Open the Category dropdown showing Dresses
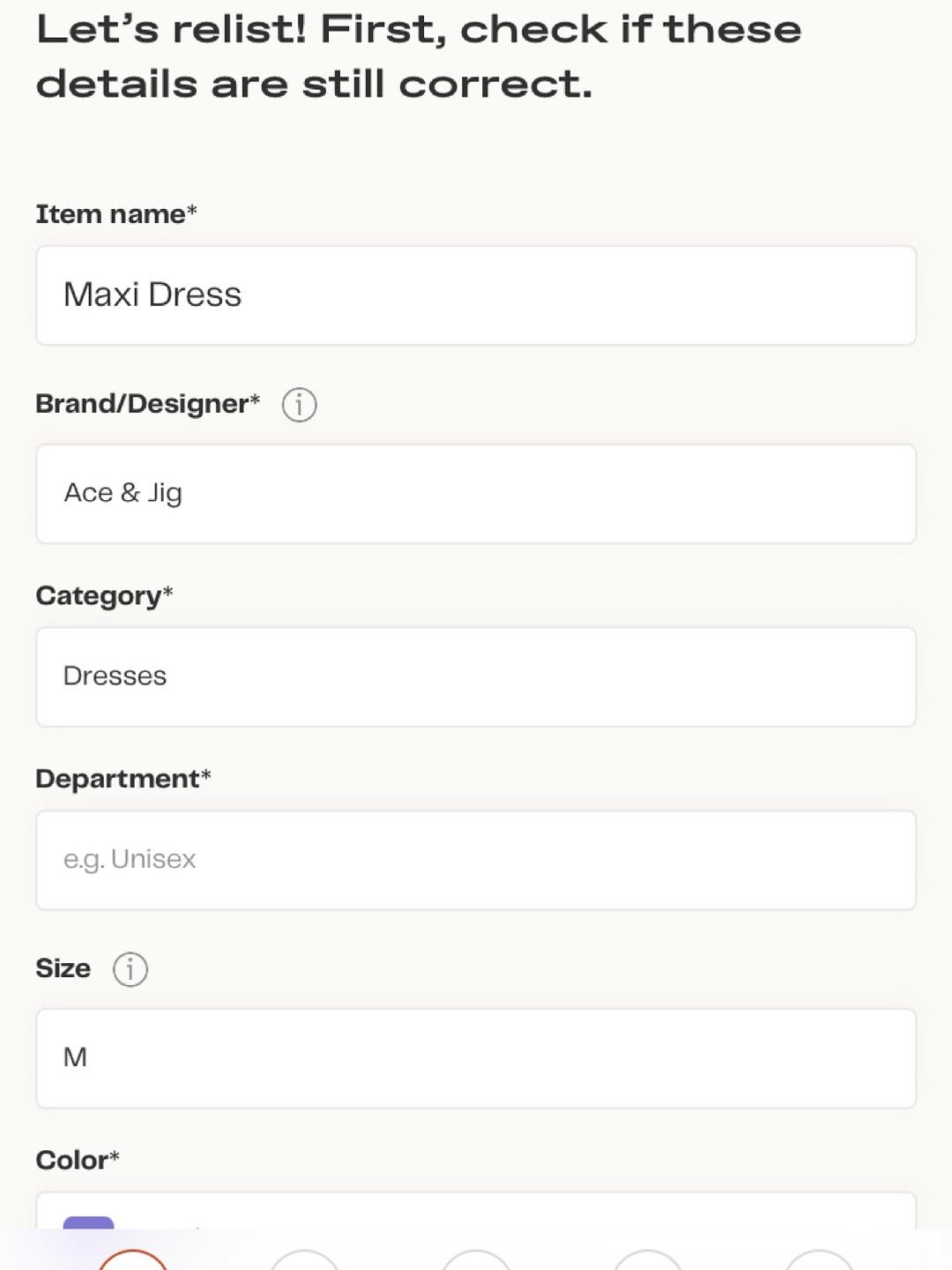 476,677
